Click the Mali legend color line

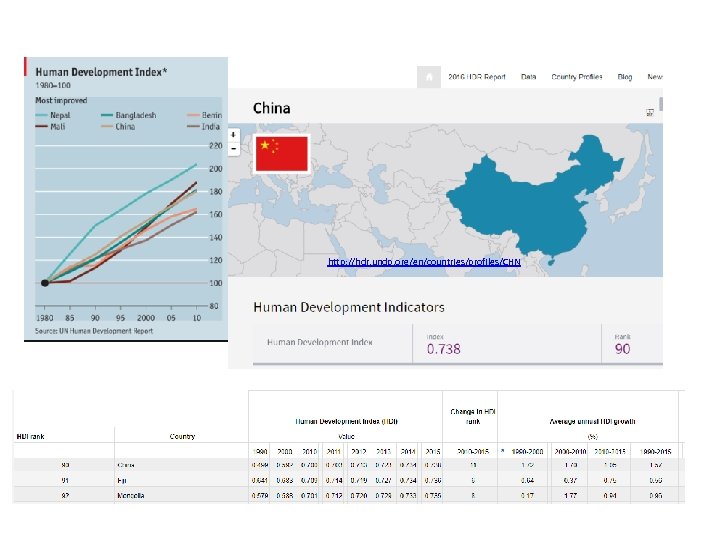(x=41, y=127)
